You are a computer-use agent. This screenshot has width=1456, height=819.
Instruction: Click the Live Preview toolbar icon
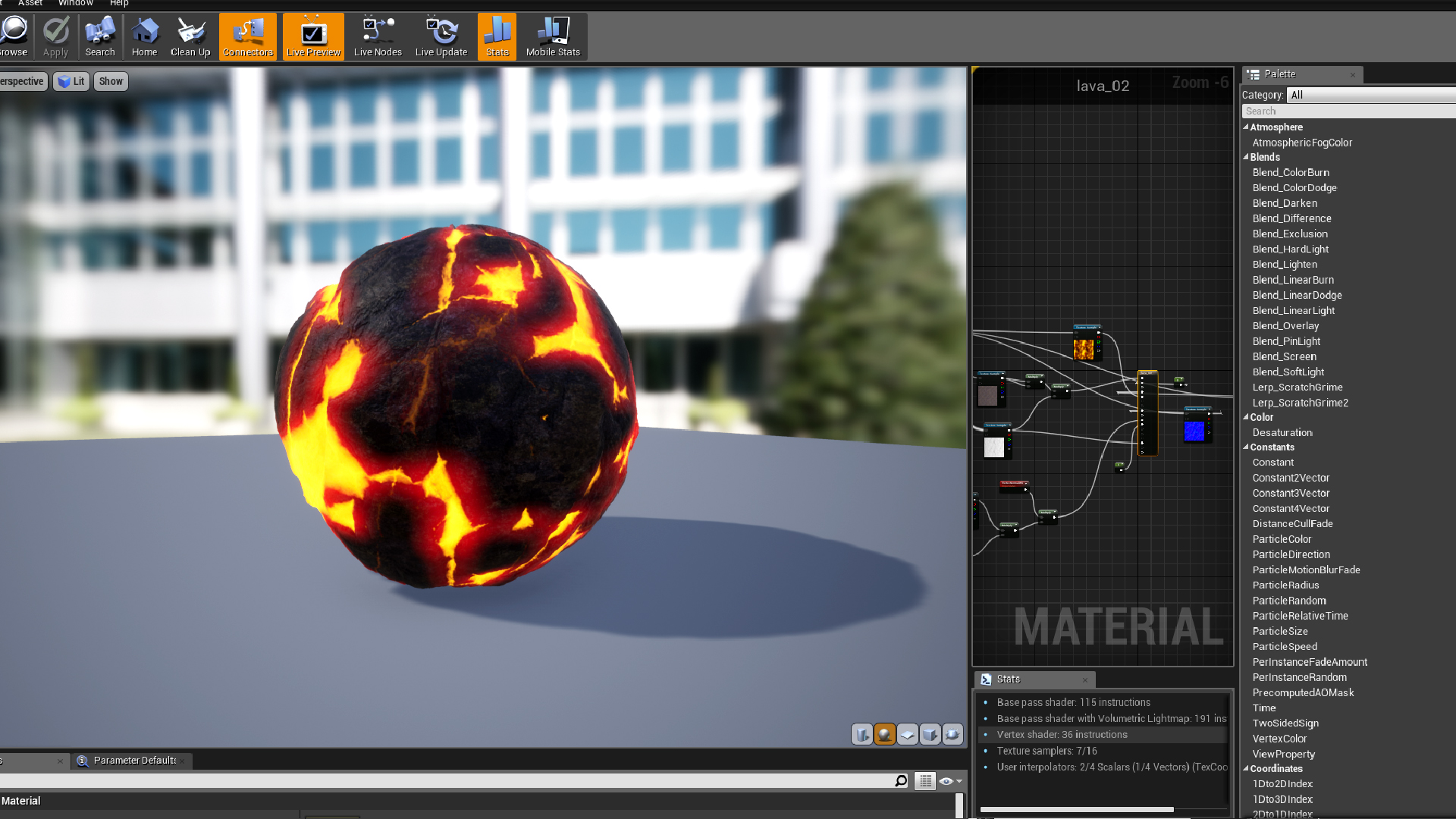point(314,35)
